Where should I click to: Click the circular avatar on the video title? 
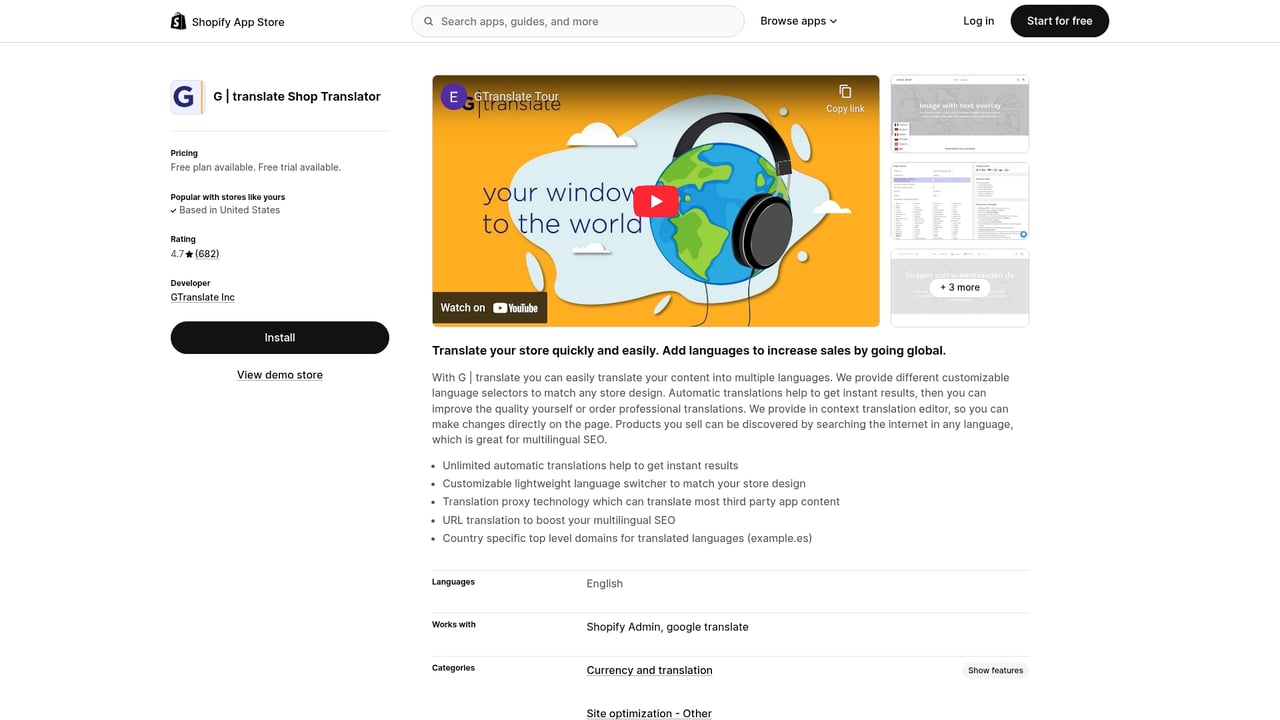click(x=454, y=96)
